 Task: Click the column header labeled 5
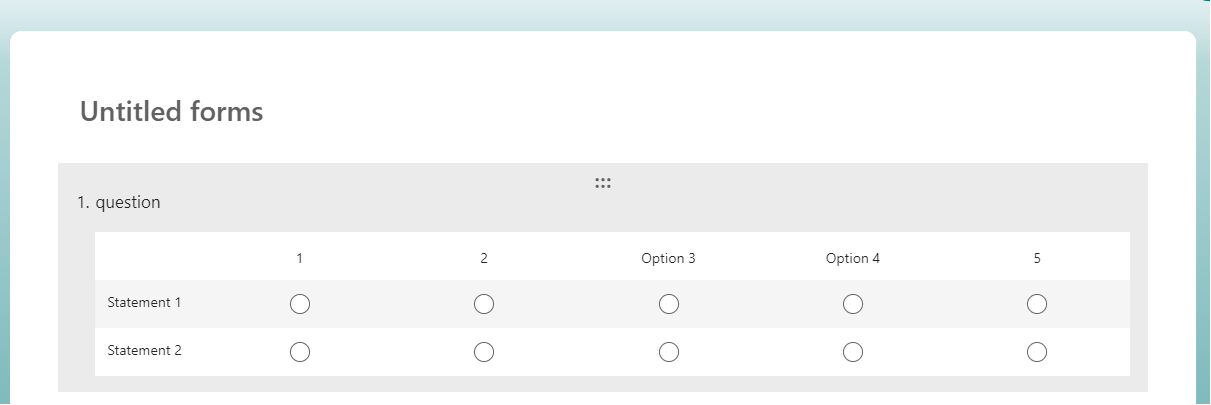[1037, 258]
